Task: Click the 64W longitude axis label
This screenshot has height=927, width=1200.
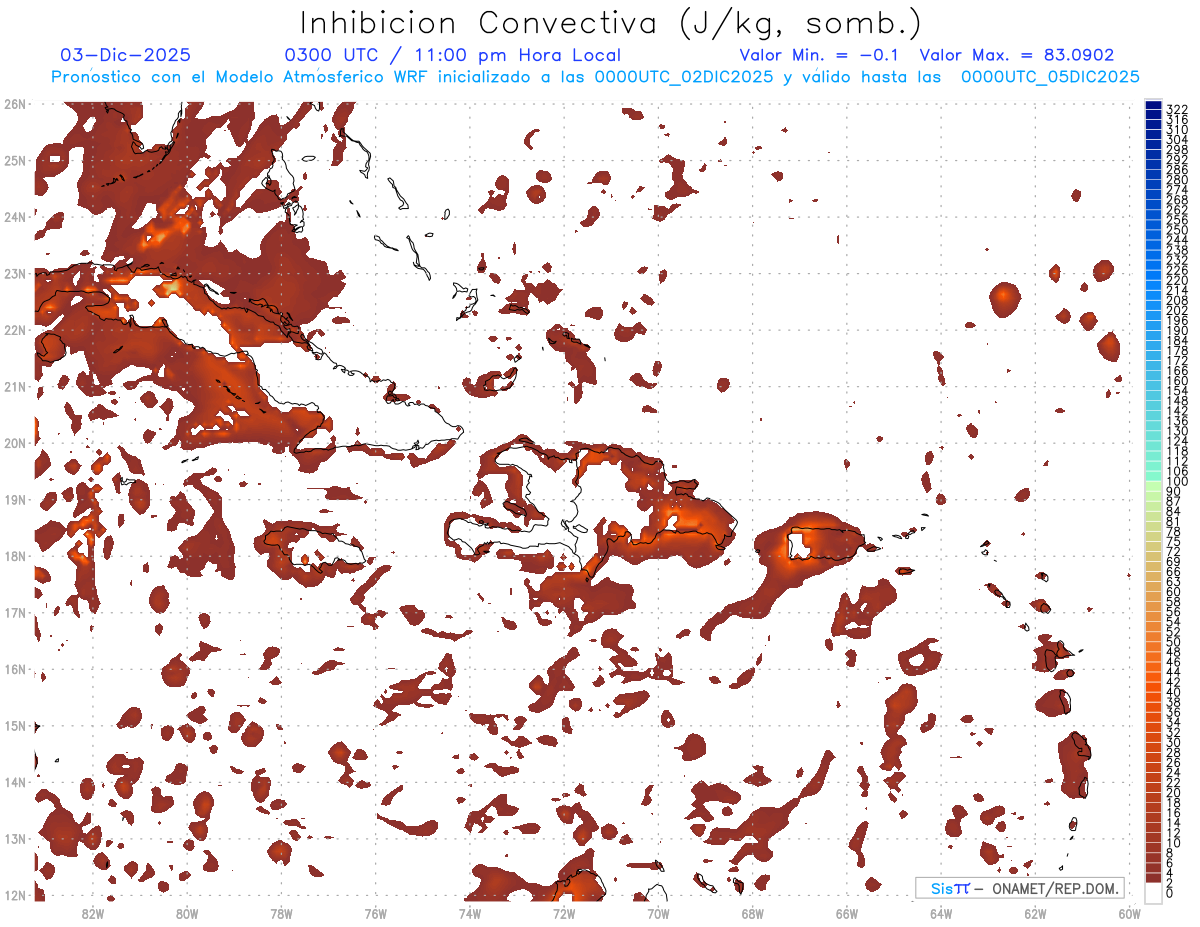Action: 941,913
